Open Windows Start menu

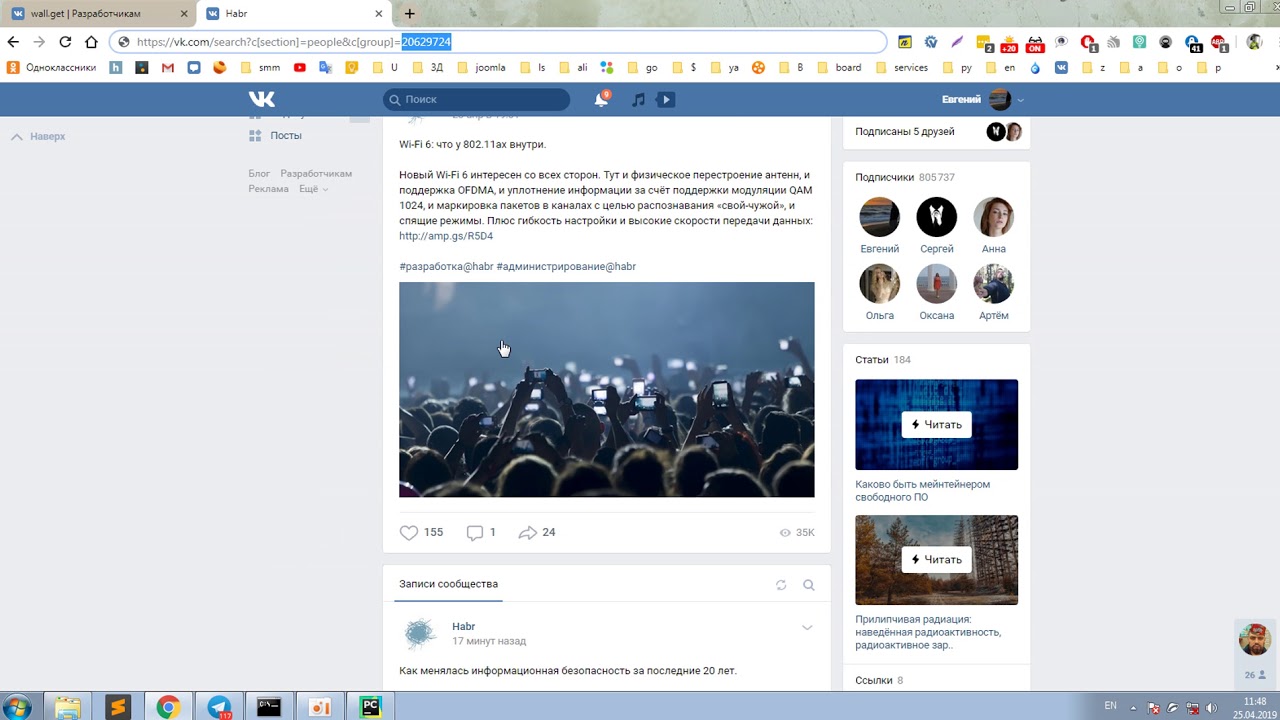click(x=17, y=707)
